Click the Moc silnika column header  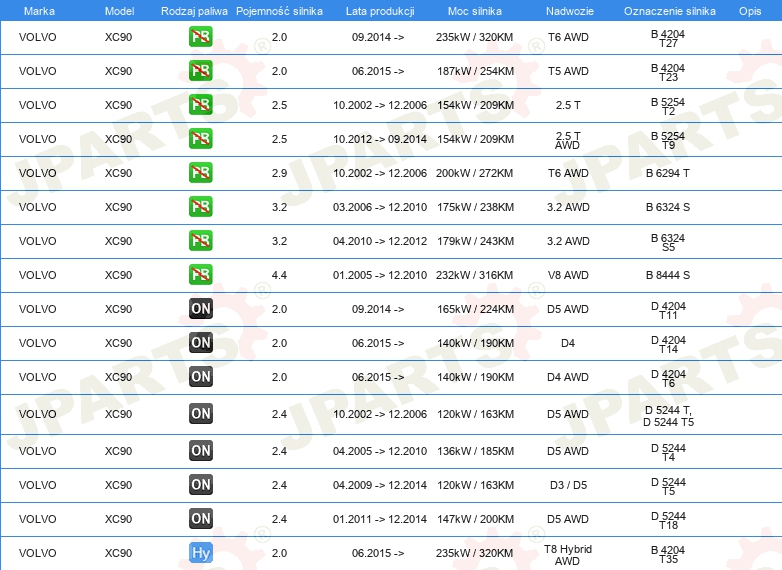475,11
